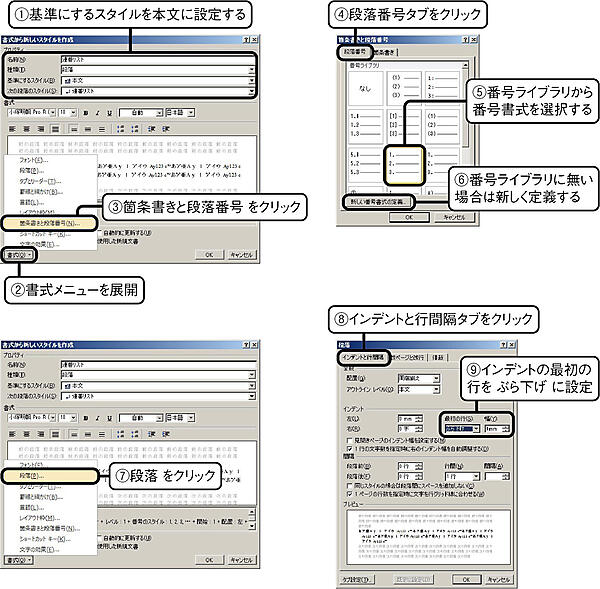Open font name dropdown in top style dialog

52,113
